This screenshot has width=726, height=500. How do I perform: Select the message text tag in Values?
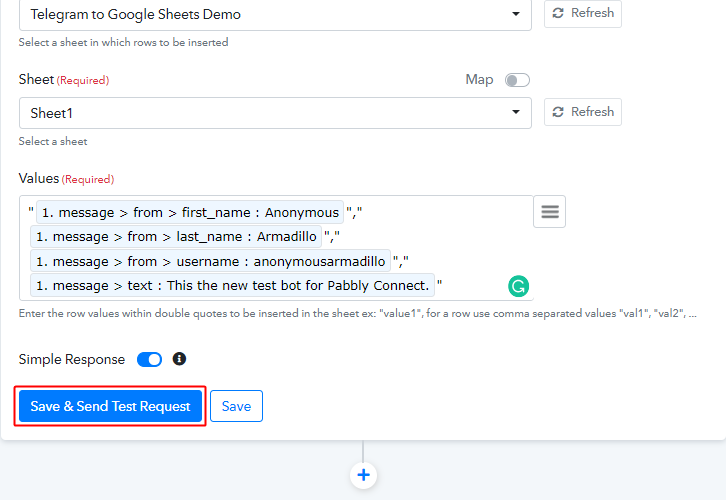point(232,286)
